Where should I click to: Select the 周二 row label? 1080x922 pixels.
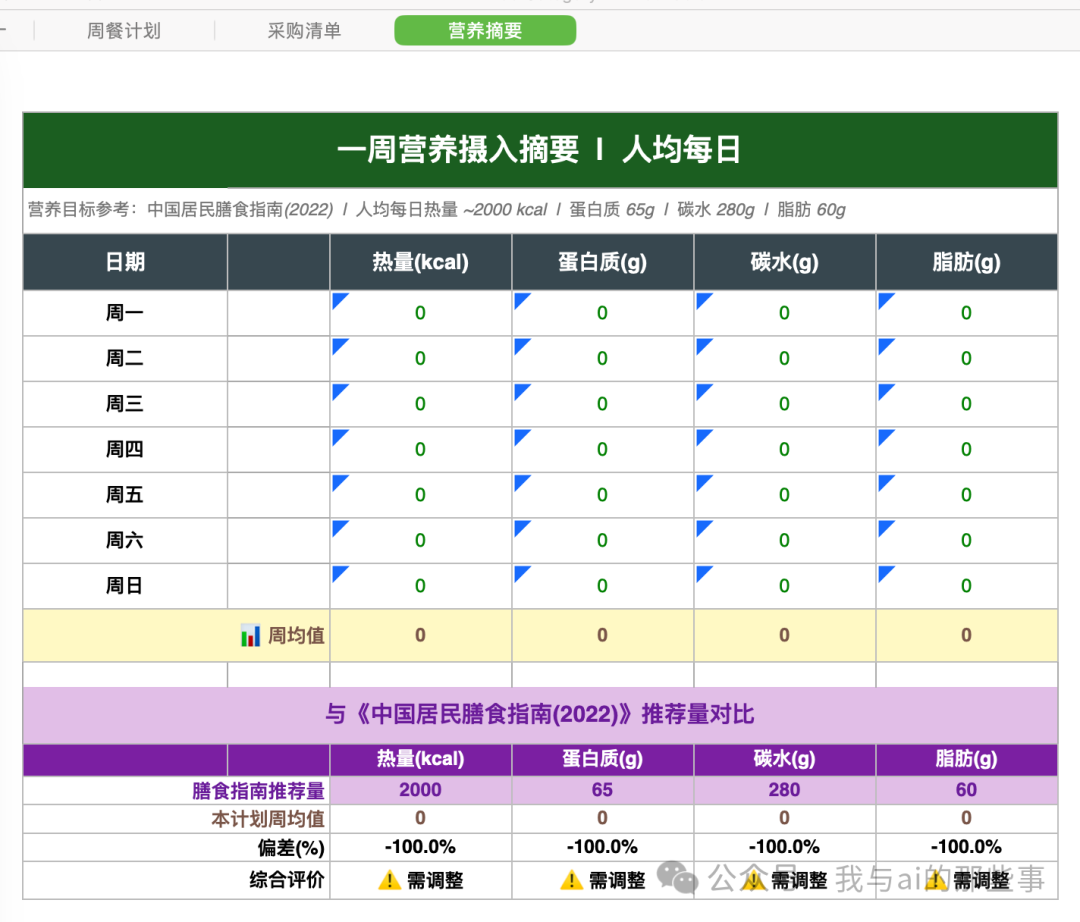125,358
